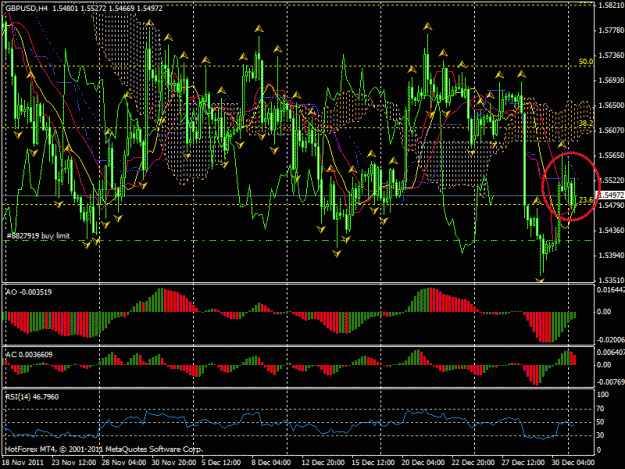
Task: Click the current price tag 1.54972
Action: coord(611,195)
